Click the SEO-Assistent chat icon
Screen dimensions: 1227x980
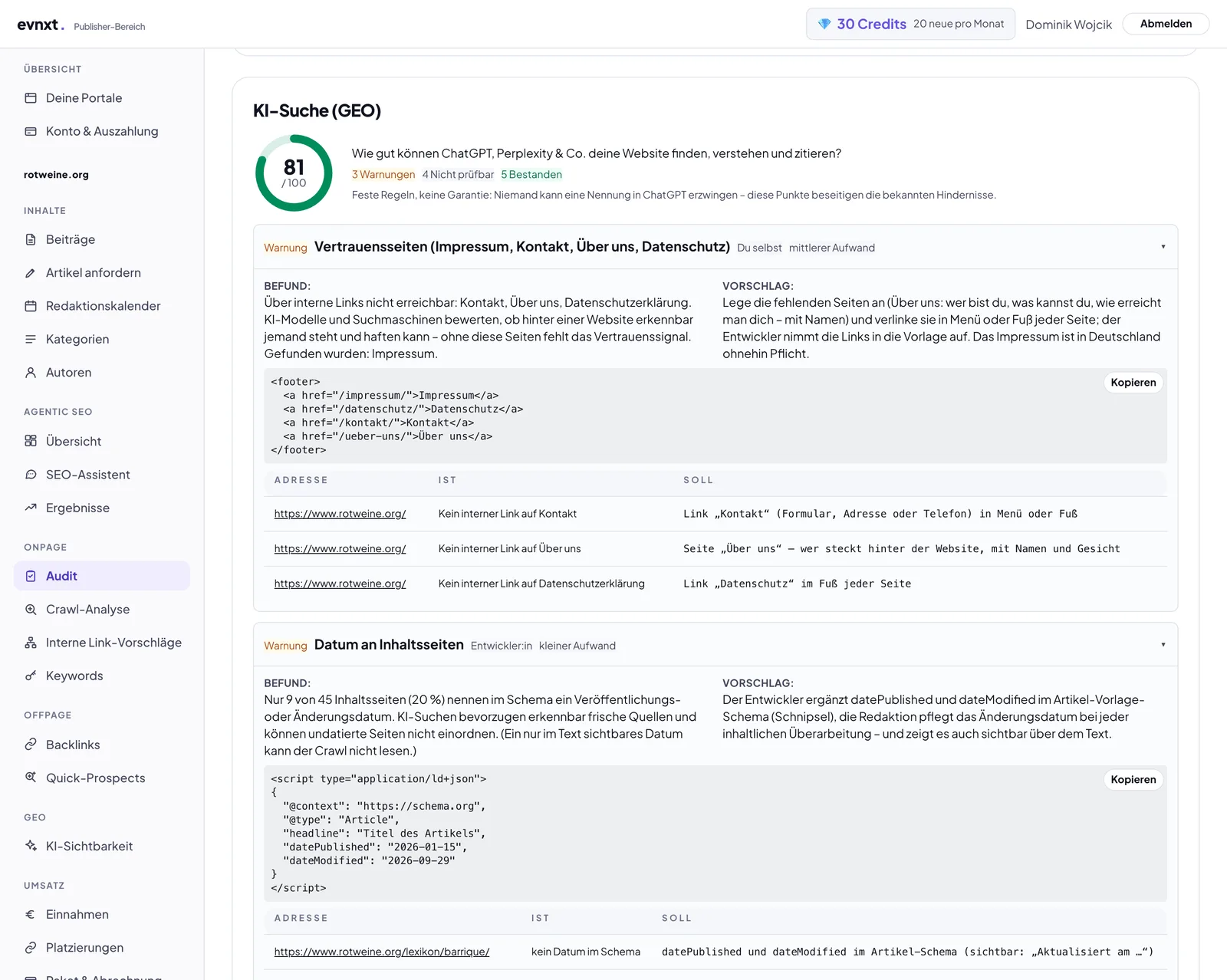31,475
